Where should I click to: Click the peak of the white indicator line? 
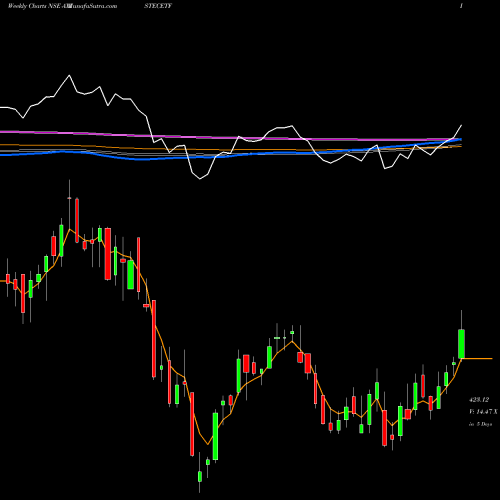pyautogui.click(x=69, y=76)
